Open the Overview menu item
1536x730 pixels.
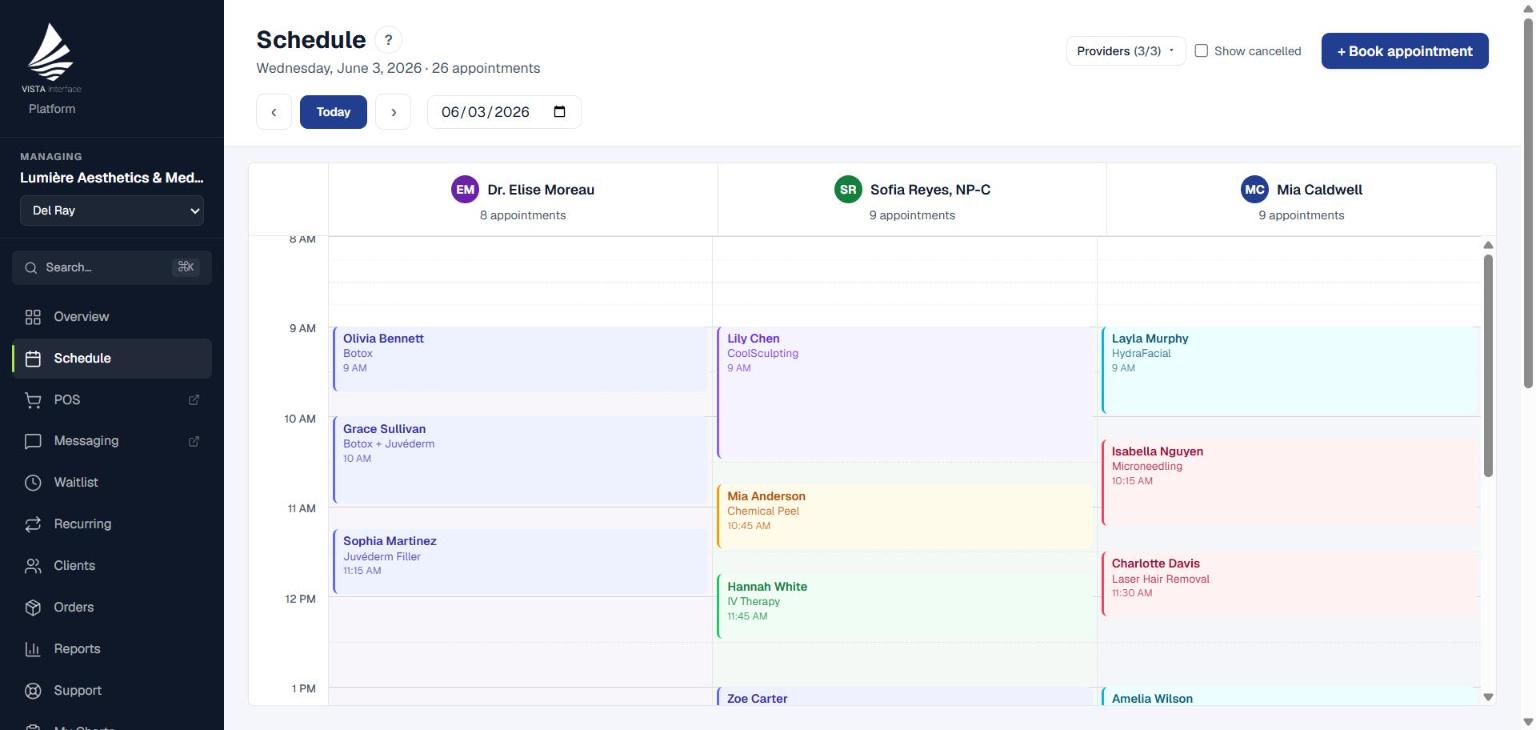click(112, 317)
